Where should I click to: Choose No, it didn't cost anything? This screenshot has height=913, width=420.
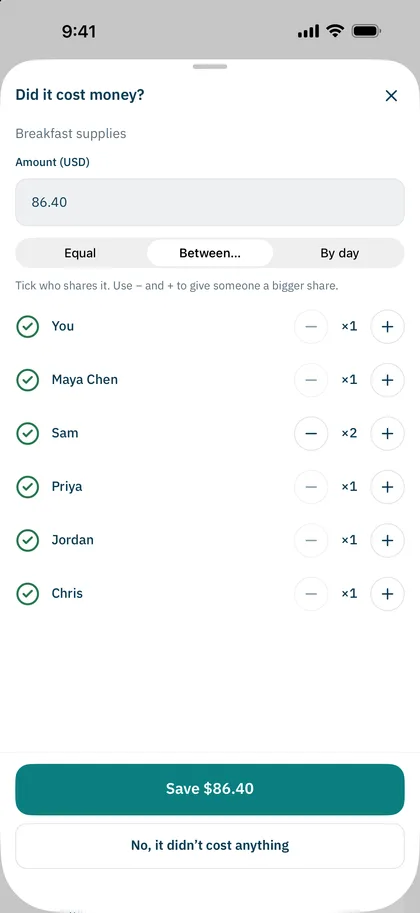tap(210, 845)
